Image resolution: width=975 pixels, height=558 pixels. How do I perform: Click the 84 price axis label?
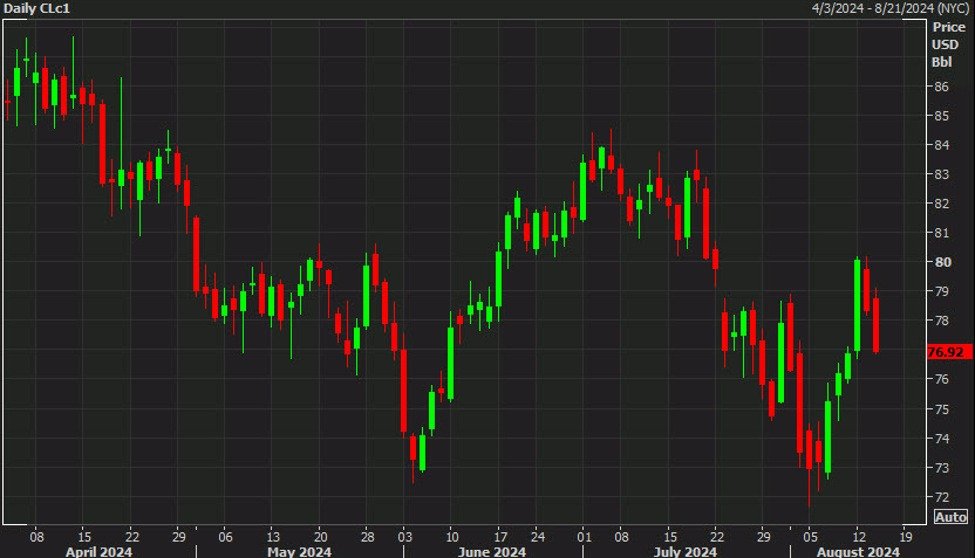tap(941, 145)
